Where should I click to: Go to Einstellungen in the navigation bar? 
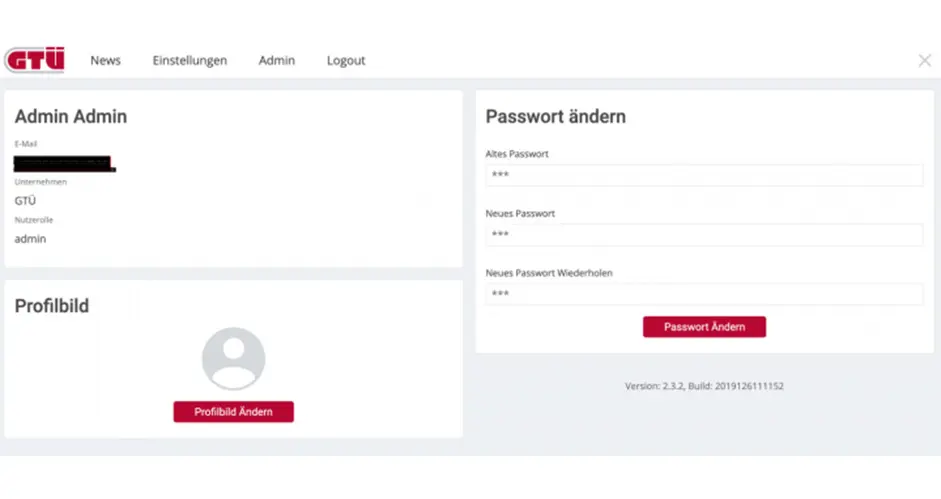coord(190,60)
